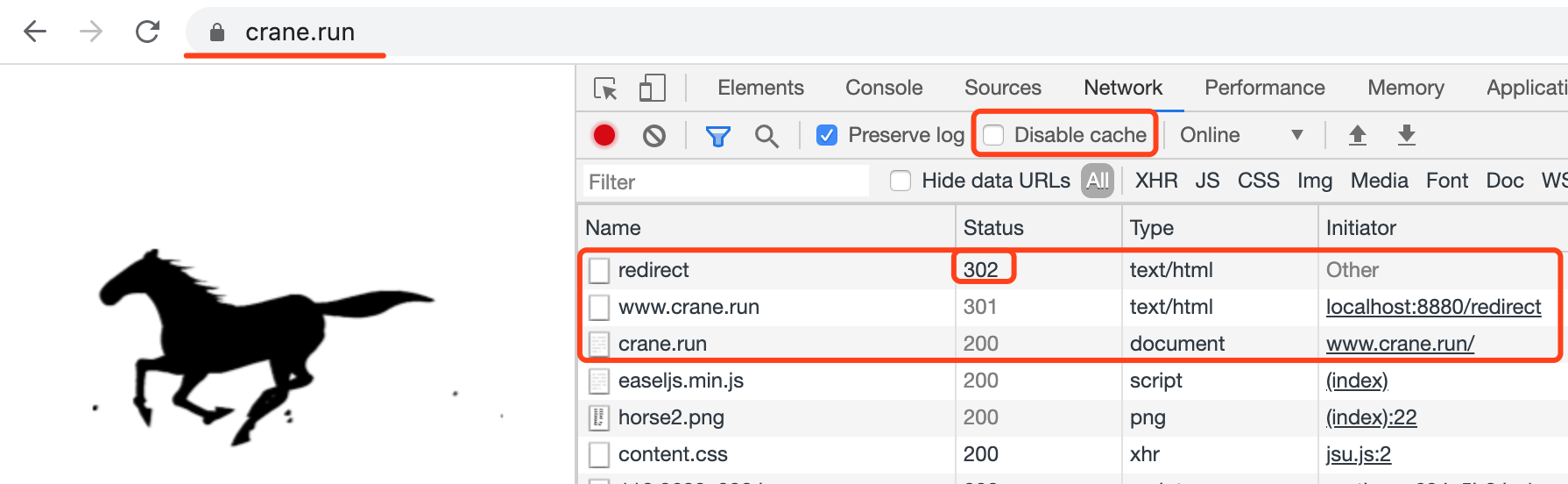Click the browser back arrow
This screenshot has height=484, width=1568.
pyautogui.click(x=35, y=32)
